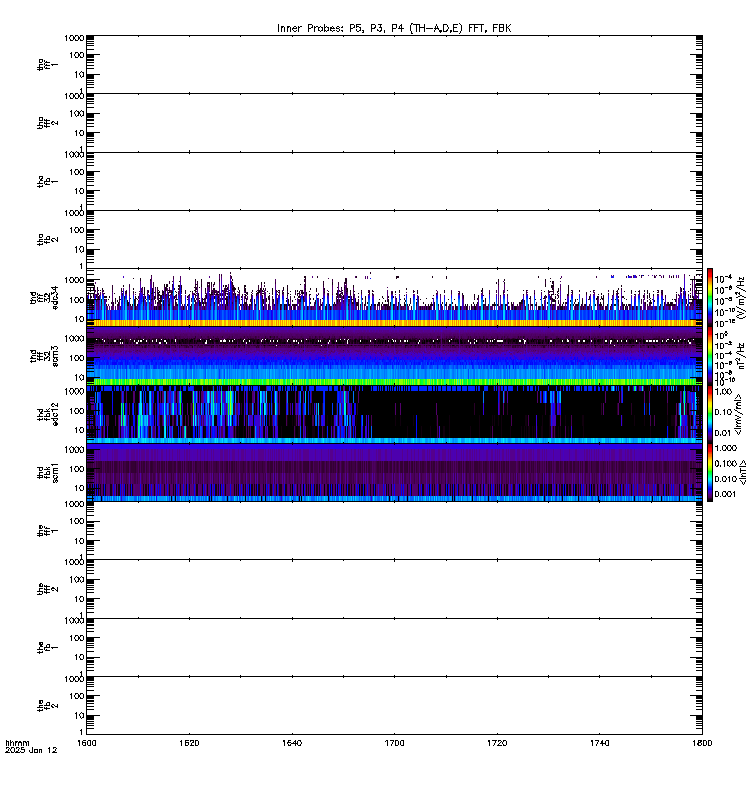Click the '<|mV/m|>' color bar unit label
The height and width of the screenshot is (800, 750).
click(738, 414)
